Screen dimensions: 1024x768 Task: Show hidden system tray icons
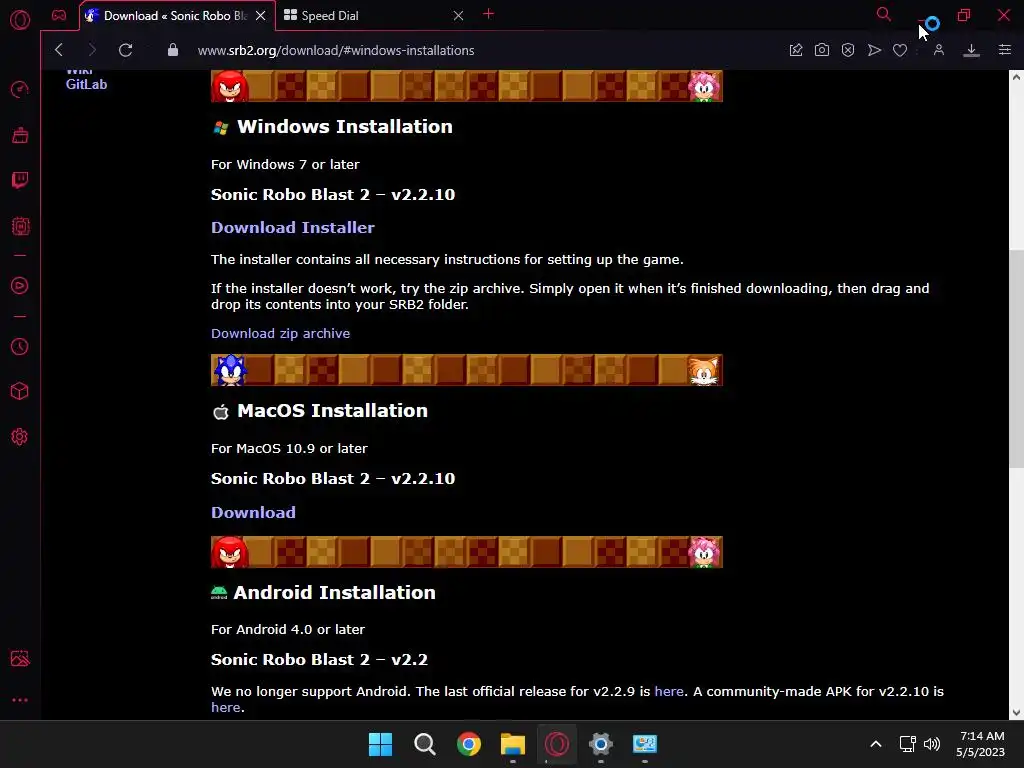pos(876,744)
